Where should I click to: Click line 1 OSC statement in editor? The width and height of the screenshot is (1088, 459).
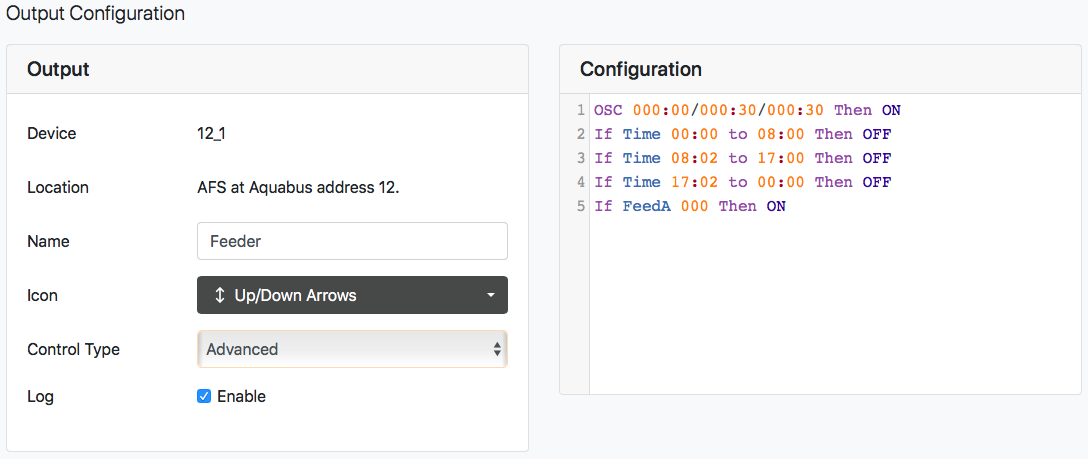click(x=747, y=110)
